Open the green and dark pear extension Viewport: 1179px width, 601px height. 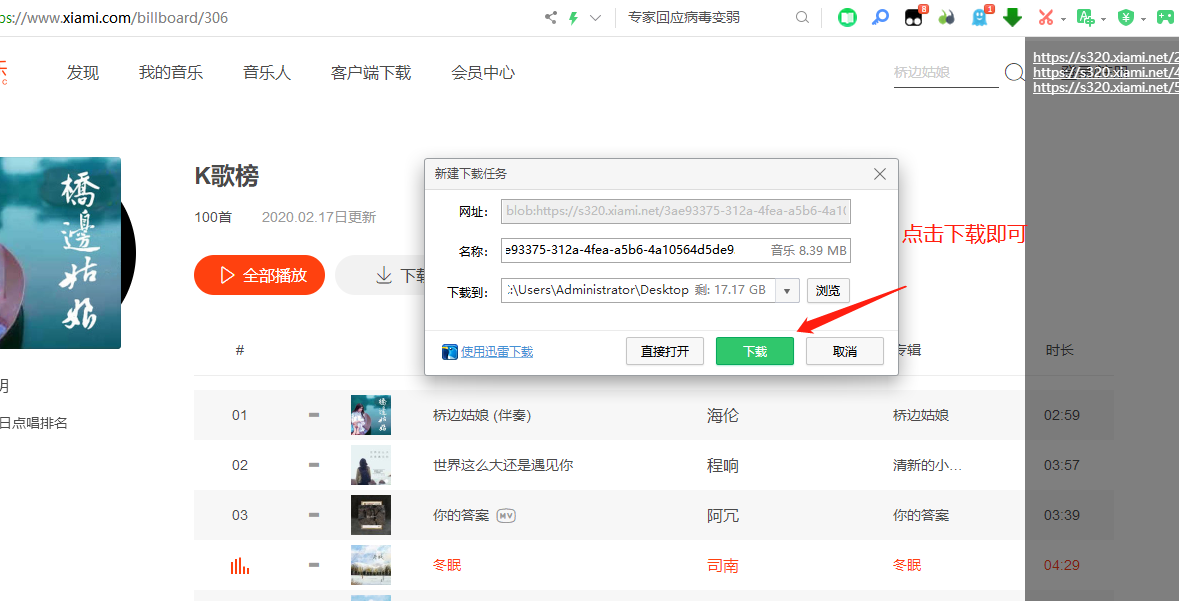(x=947, y=17)
